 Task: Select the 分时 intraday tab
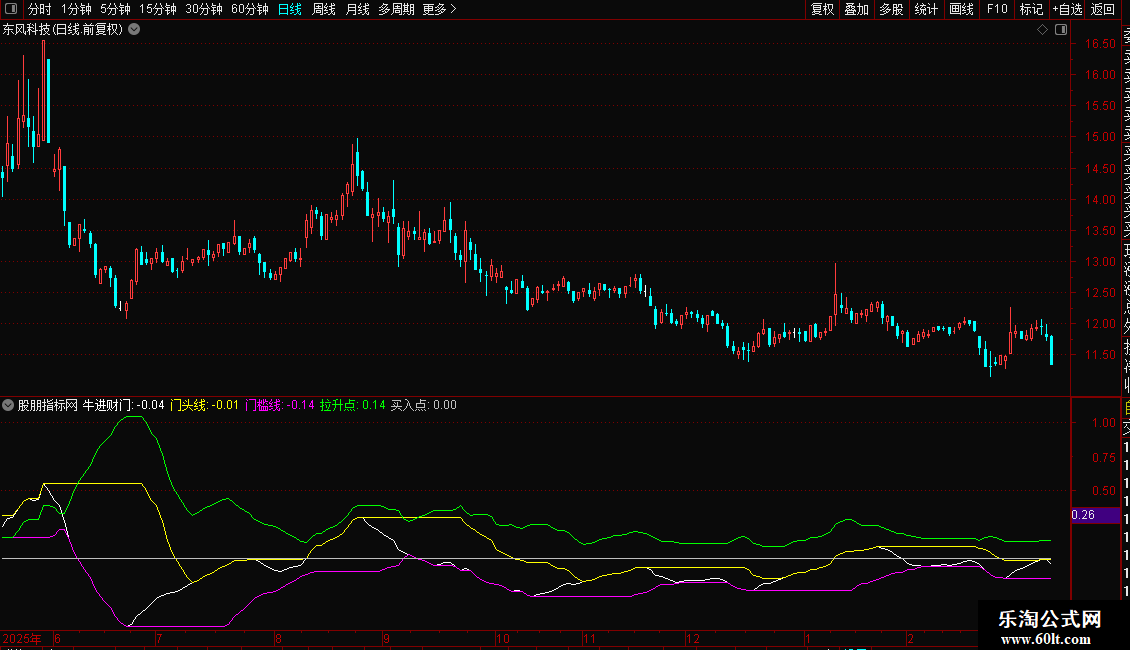[x=40, y=9]
